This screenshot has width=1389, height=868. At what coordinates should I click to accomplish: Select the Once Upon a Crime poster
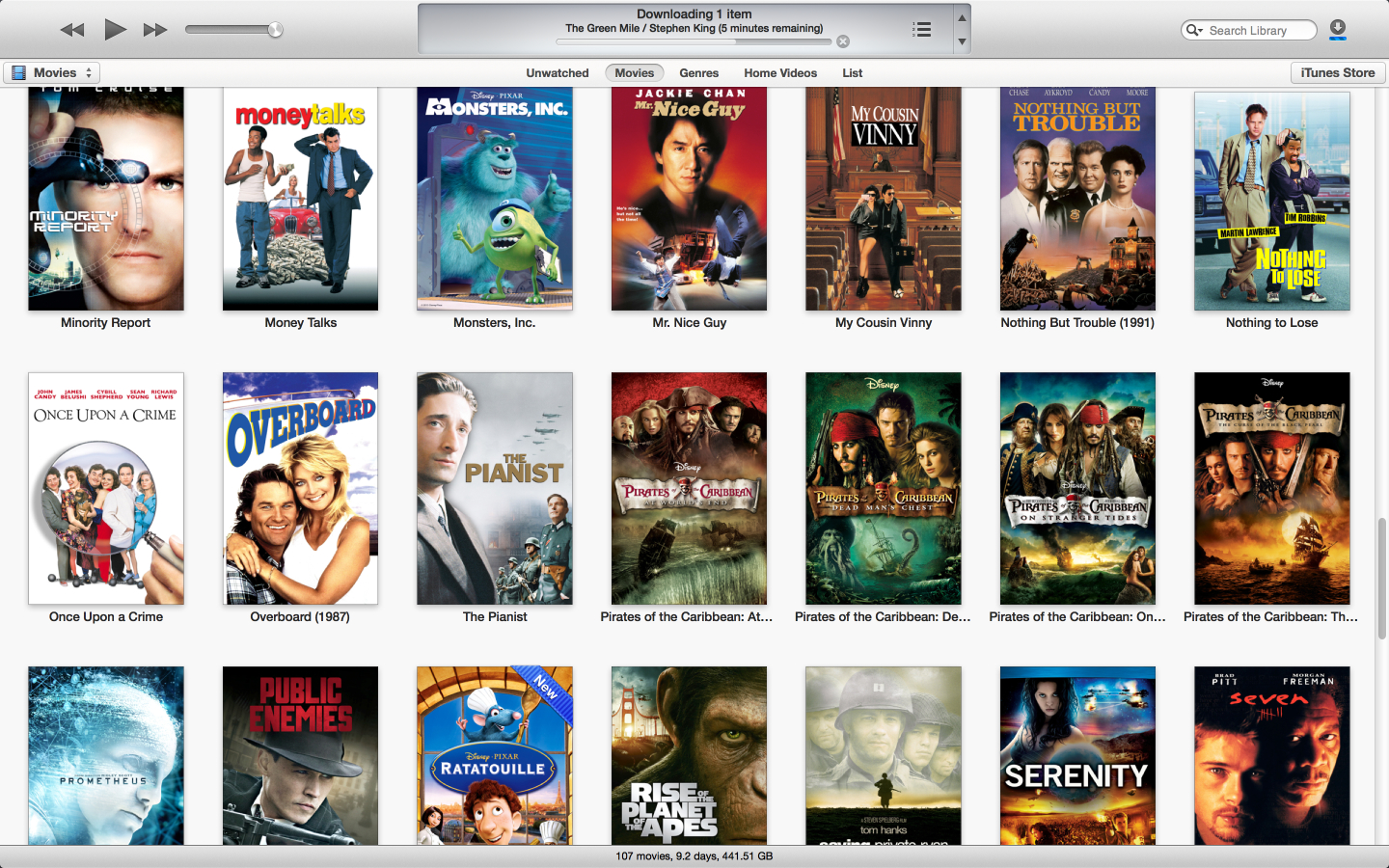[106, 489]
